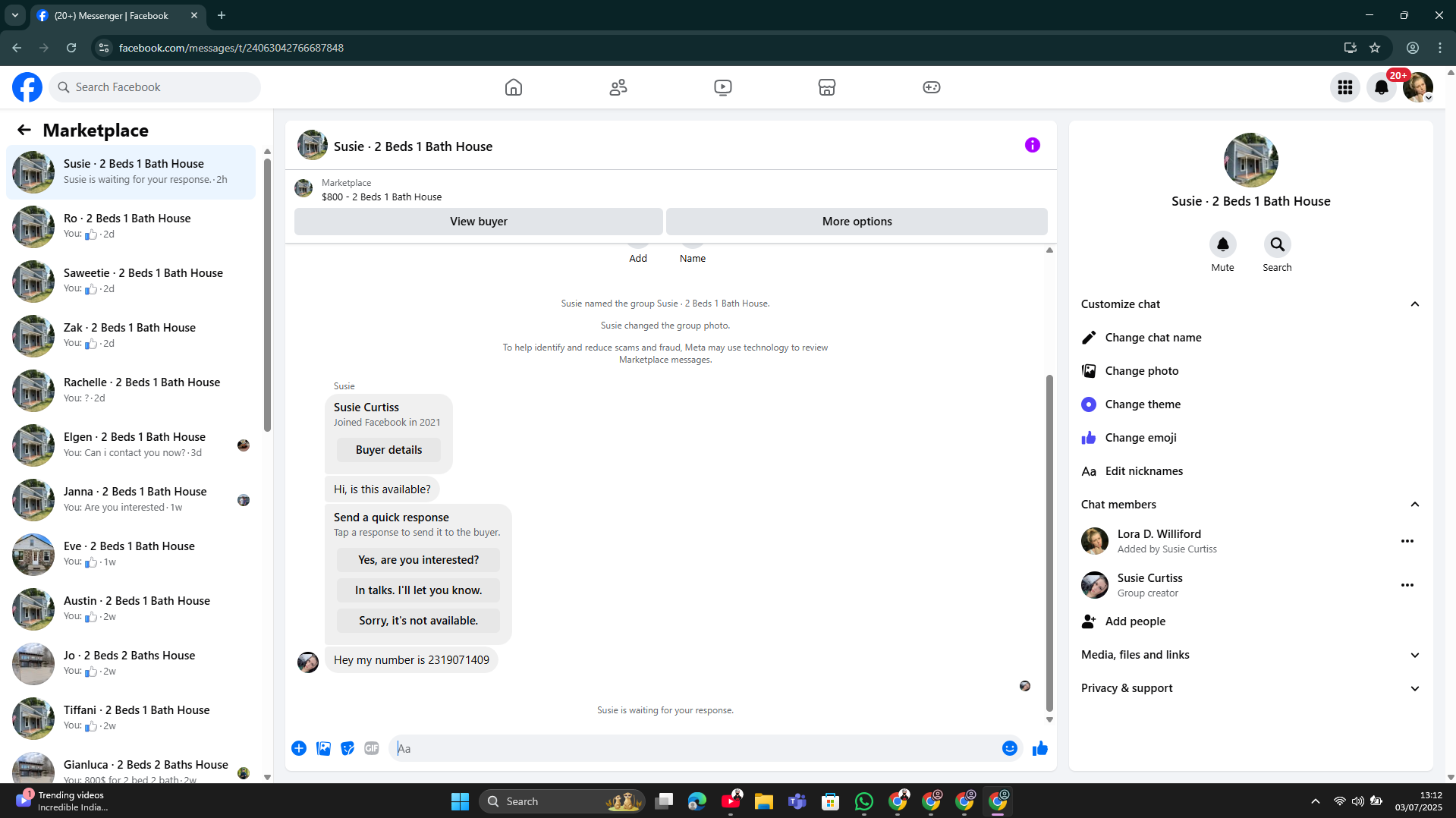
Task: Open options for Lora D. Williford
Action: click(x=1407, y=541)
